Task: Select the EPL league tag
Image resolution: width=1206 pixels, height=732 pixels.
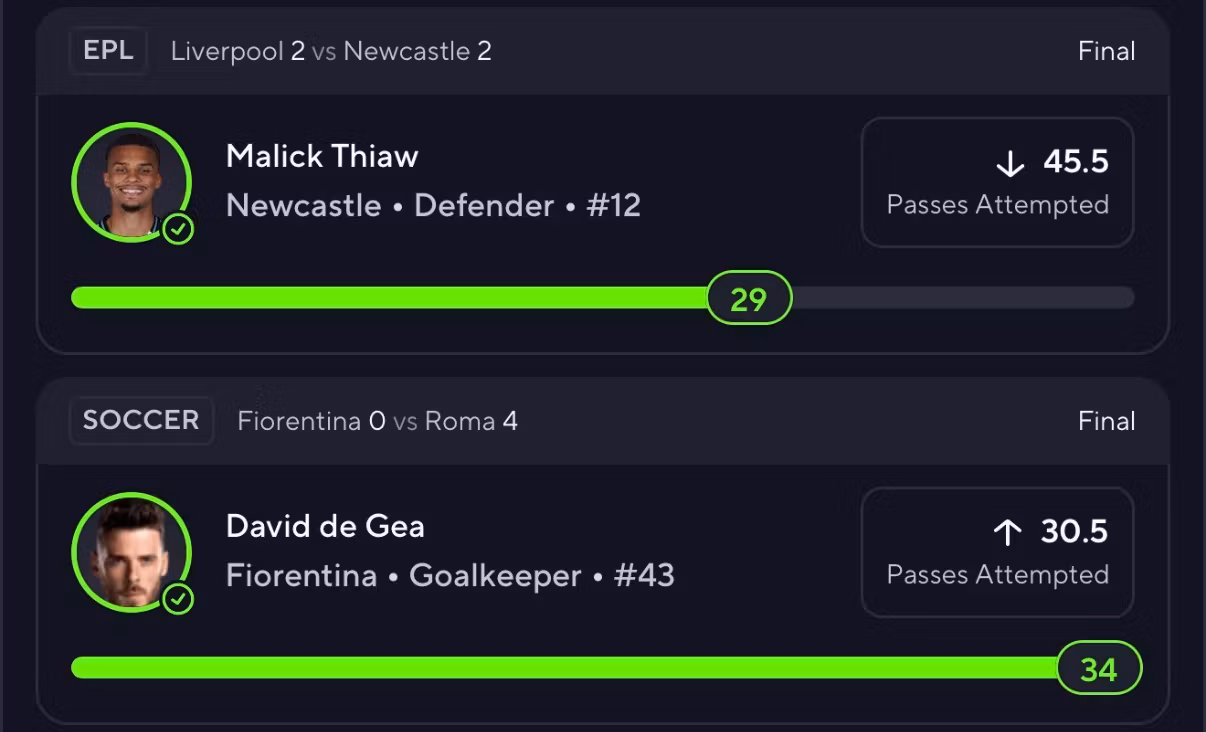Action: click(108, 50)
